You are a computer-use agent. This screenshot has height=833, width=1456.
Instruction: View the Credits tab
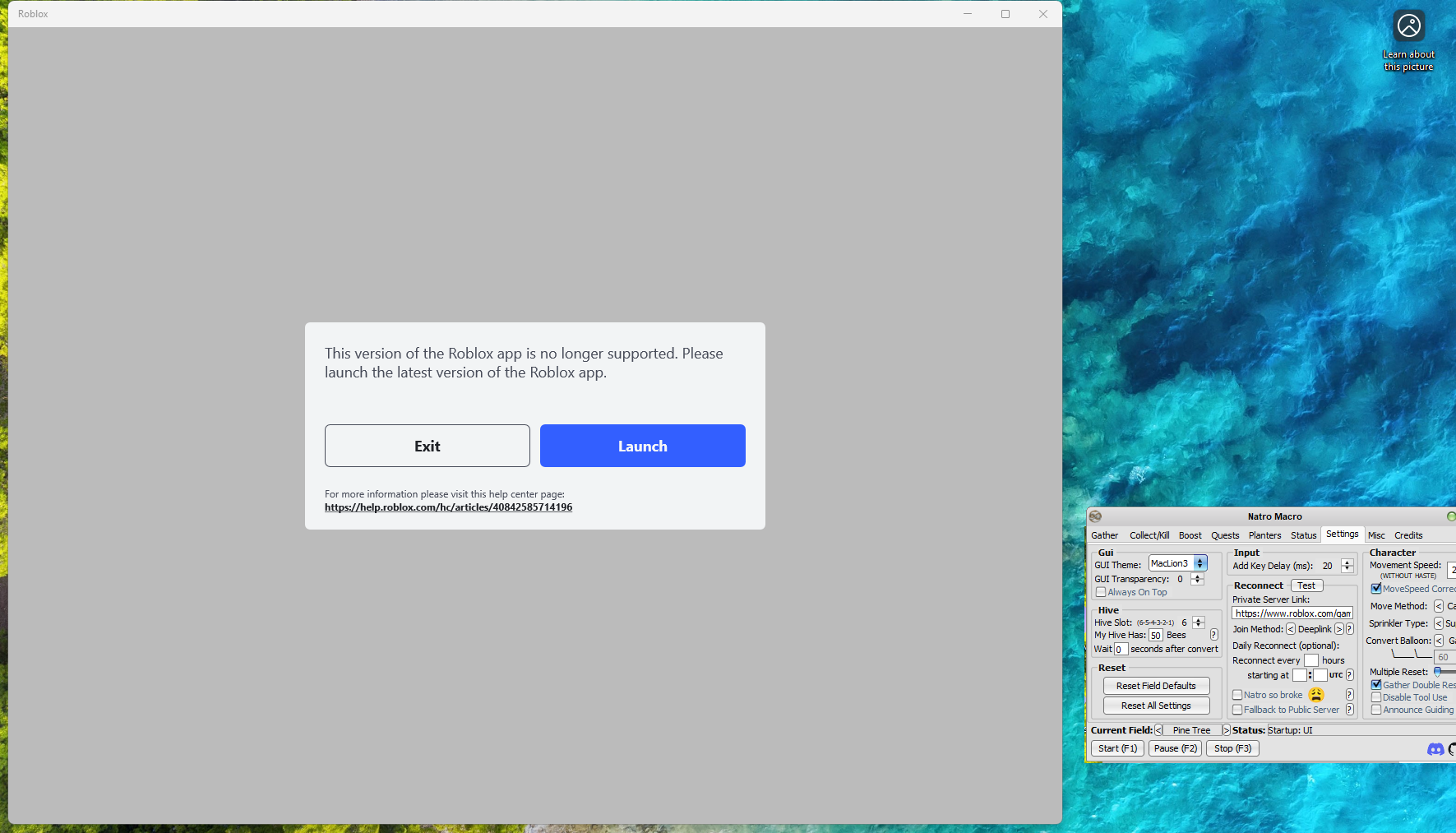pyautogui.click(x=1408, y=535)
